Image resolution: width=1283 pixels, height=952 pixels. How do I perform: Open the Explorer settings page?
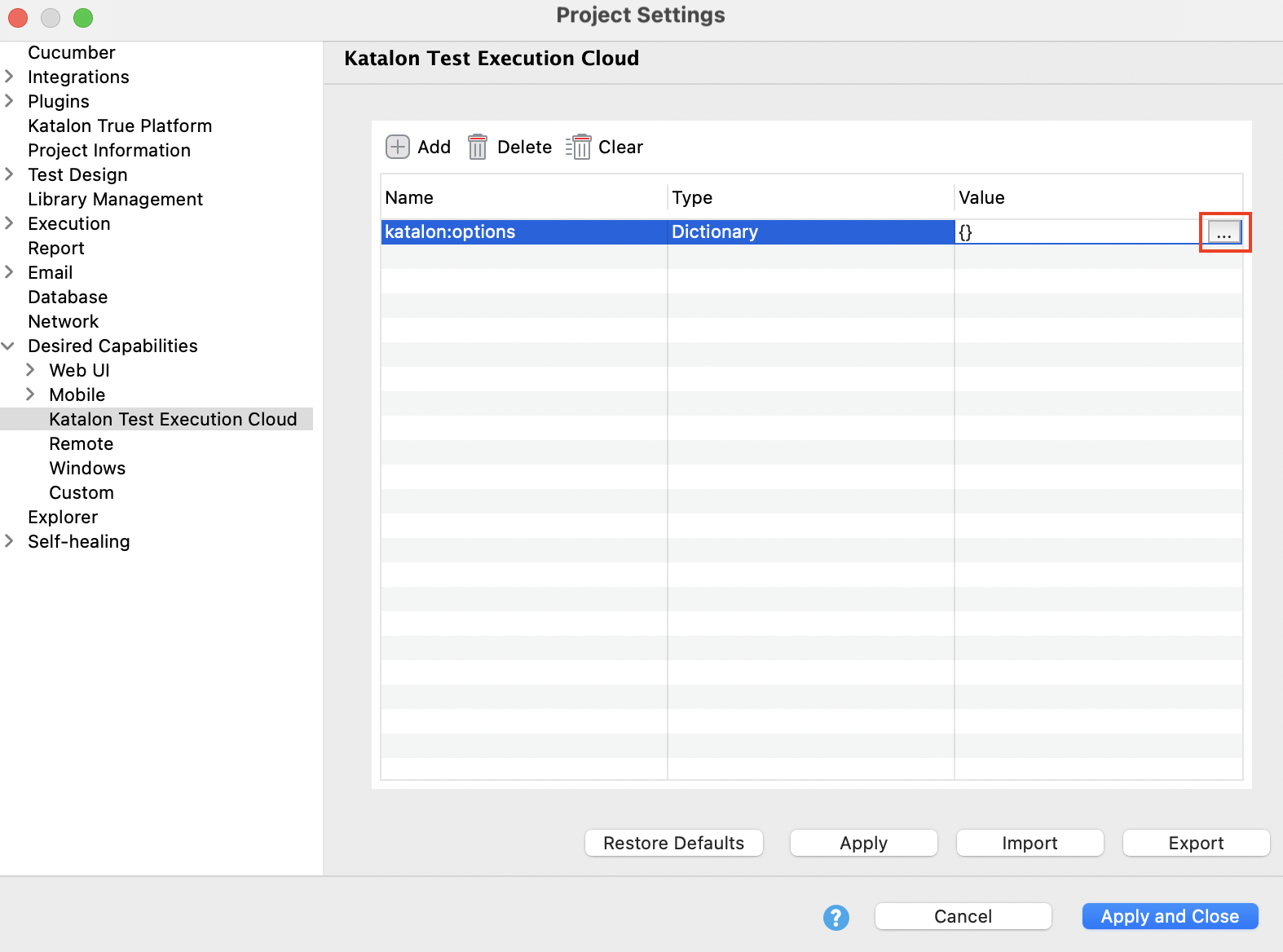[x=63, y=517]
